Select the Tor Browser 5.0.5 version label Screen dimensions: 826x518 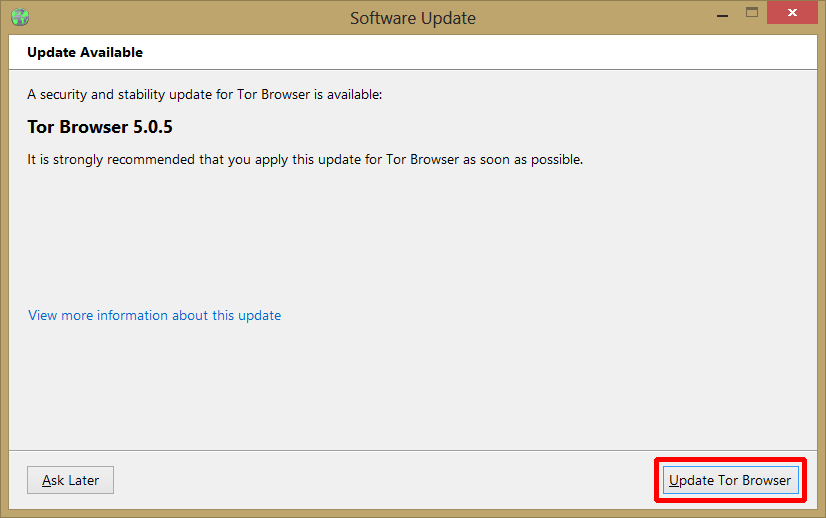(x=93, y=128)
